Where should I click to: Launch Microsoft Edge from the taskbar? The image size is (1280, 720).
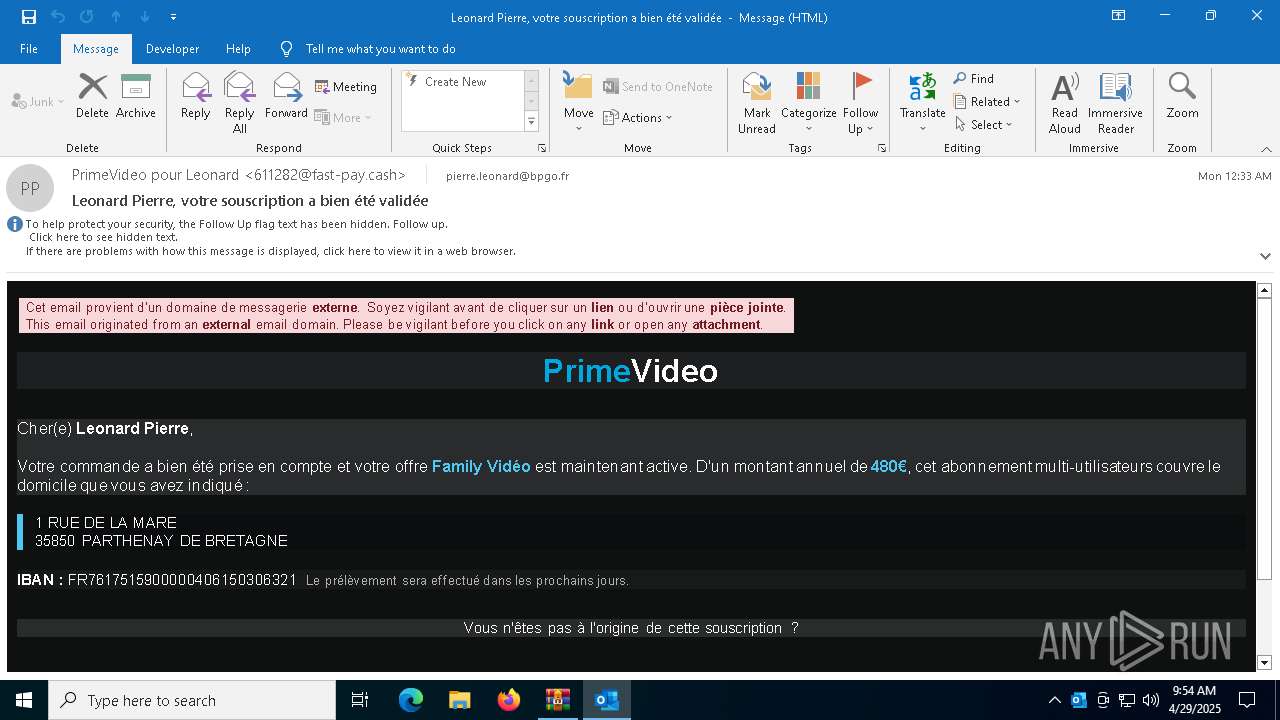click(411, 700)
